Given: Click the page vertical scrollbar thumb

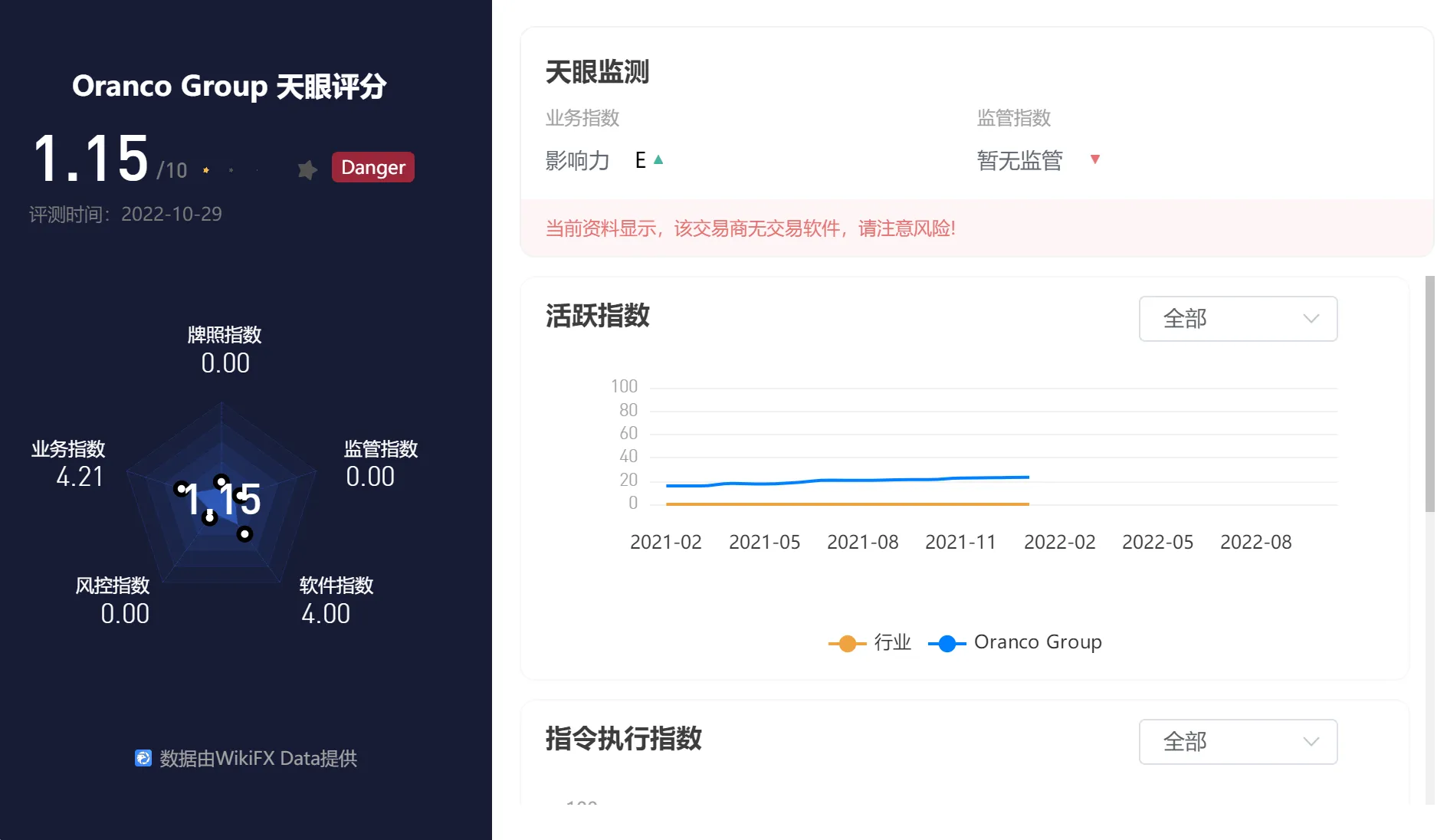Looking at the screenshot, I should click(1430, 394).
